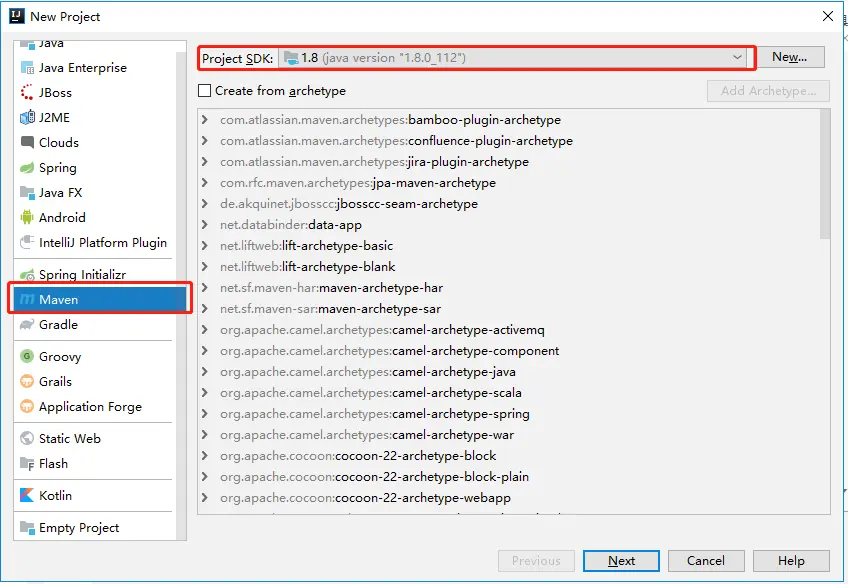Select Spring project type
Image resolution: width=848 pixels, height=584 pixels.
(95, 168)
